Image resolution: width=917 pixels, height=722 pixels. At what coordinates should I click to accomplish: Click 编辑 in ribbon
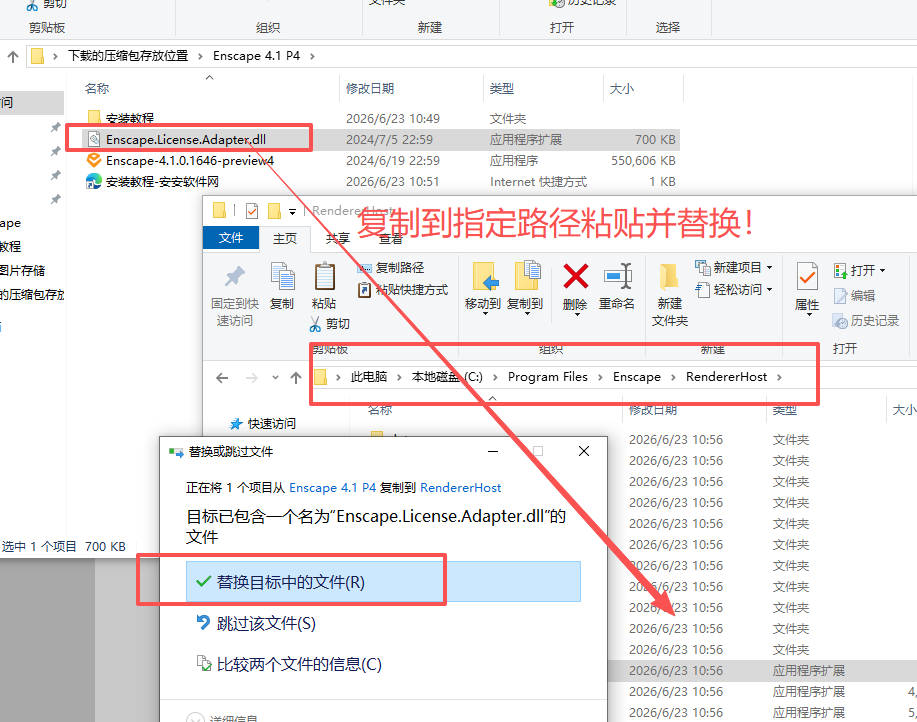tap(854, 296)
